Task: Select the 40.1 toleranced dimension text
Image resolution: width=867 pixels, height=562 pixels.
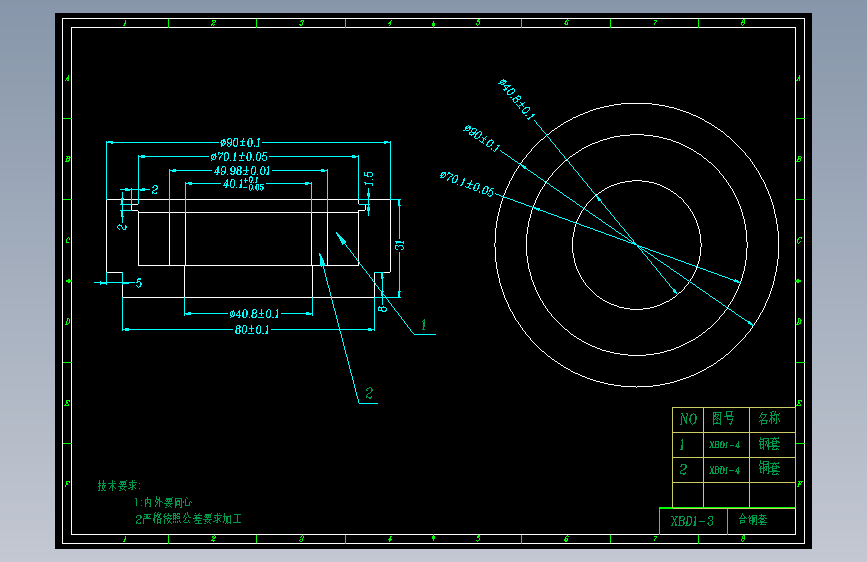Action: click(243, 184)
